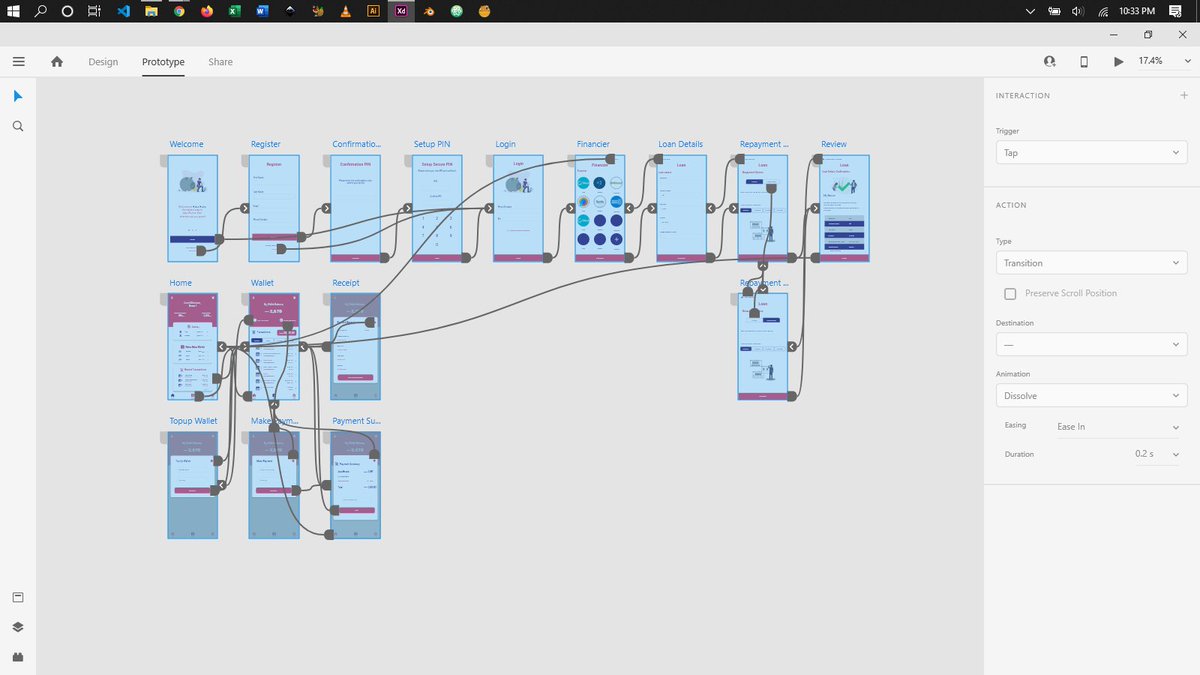
Task: Show hidden system tray icons
Action: coord(1031,11)
